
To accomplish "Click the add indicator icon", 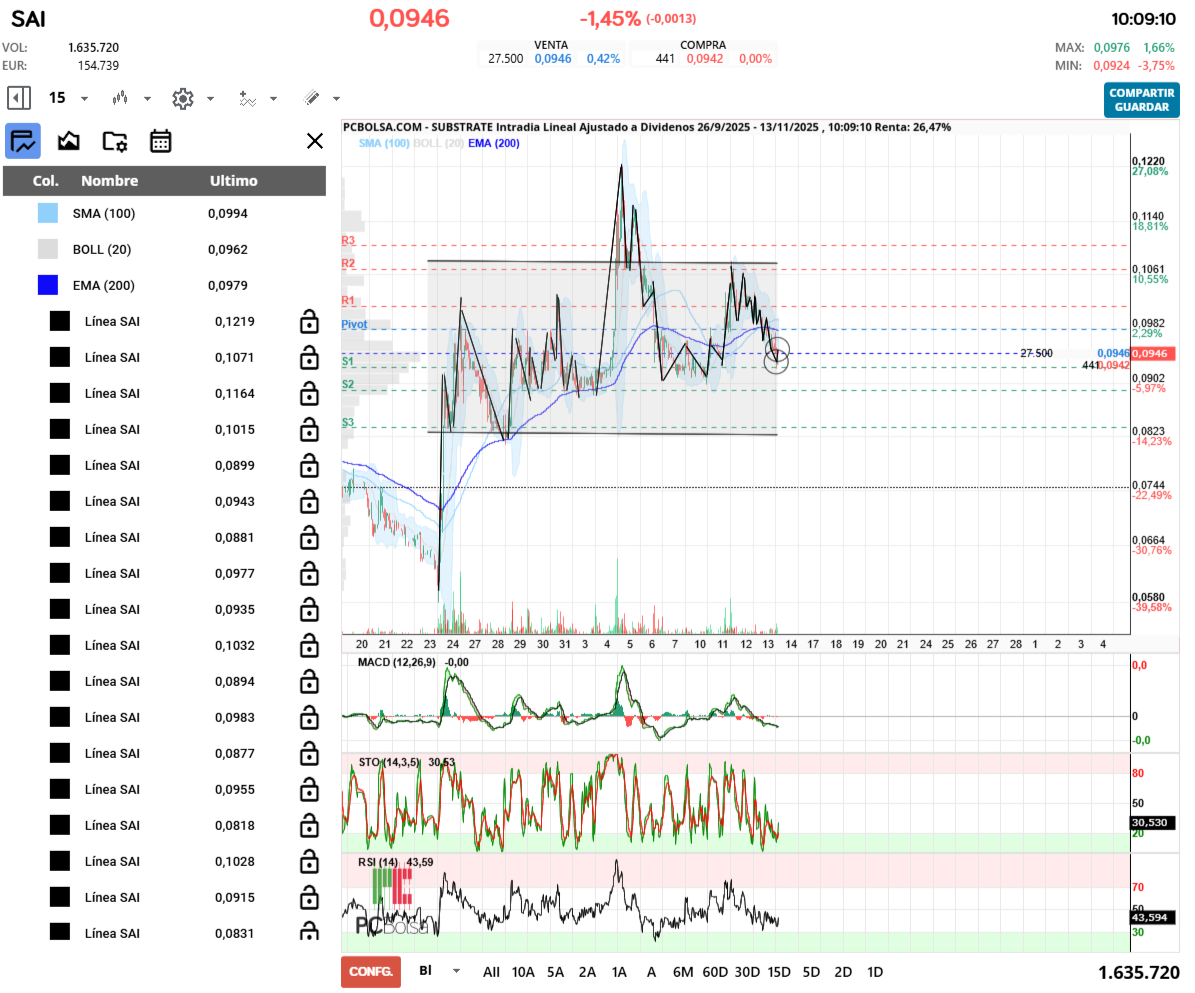I will tap(248, 98).
